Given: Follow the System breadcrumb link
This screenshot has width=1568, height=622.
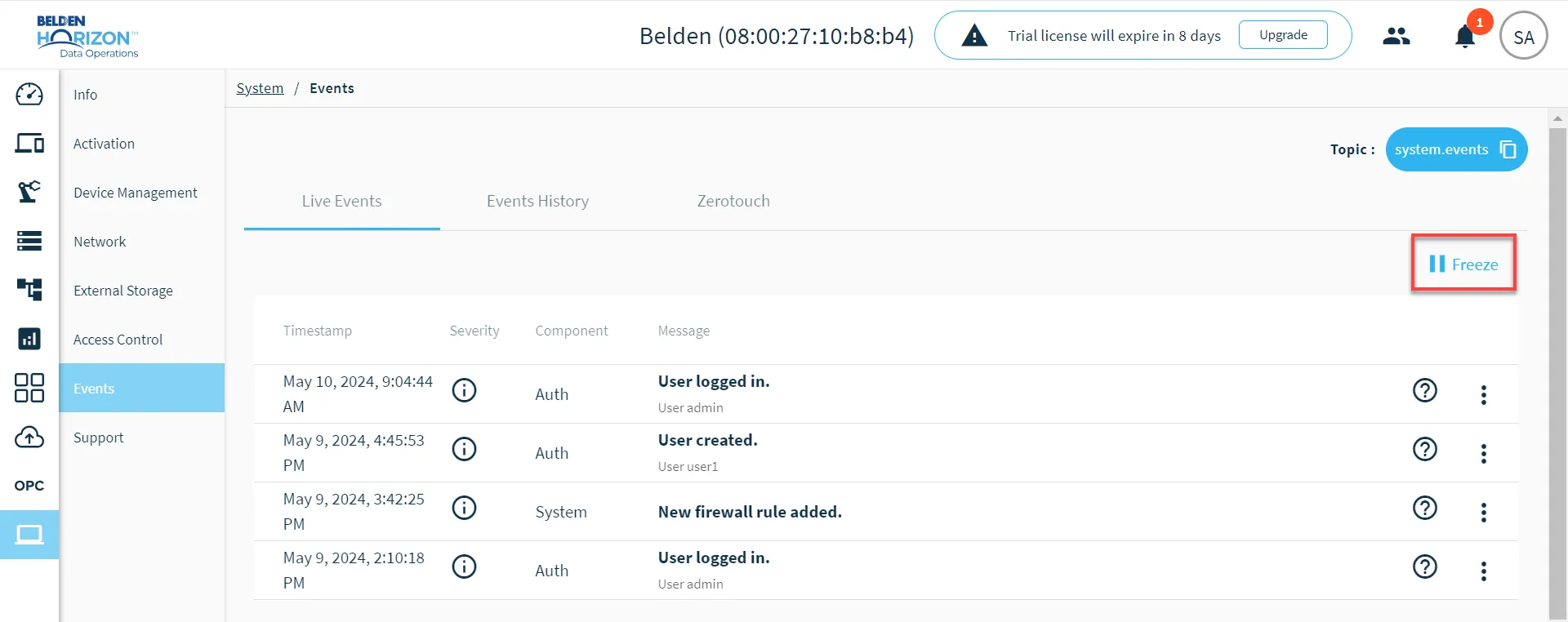Looking at the screenshot, I should tap(260, 88).
